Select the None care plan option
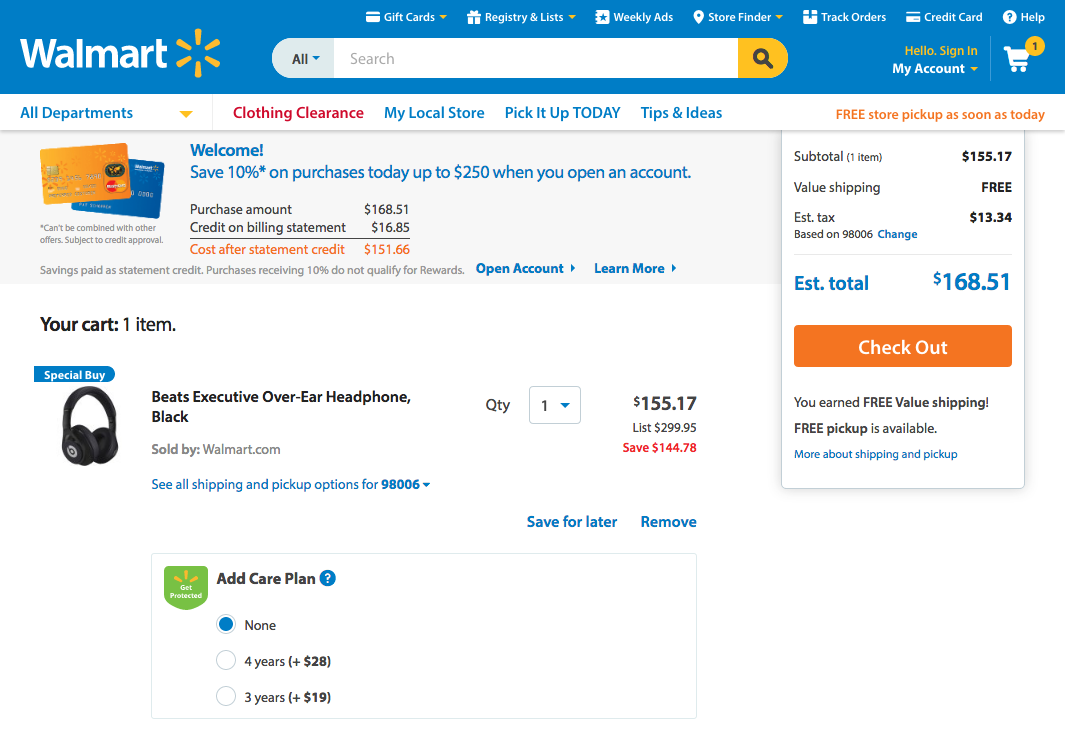Viewport: 1065px width, 742px height. pyautogui.click(x=226, y=624)
